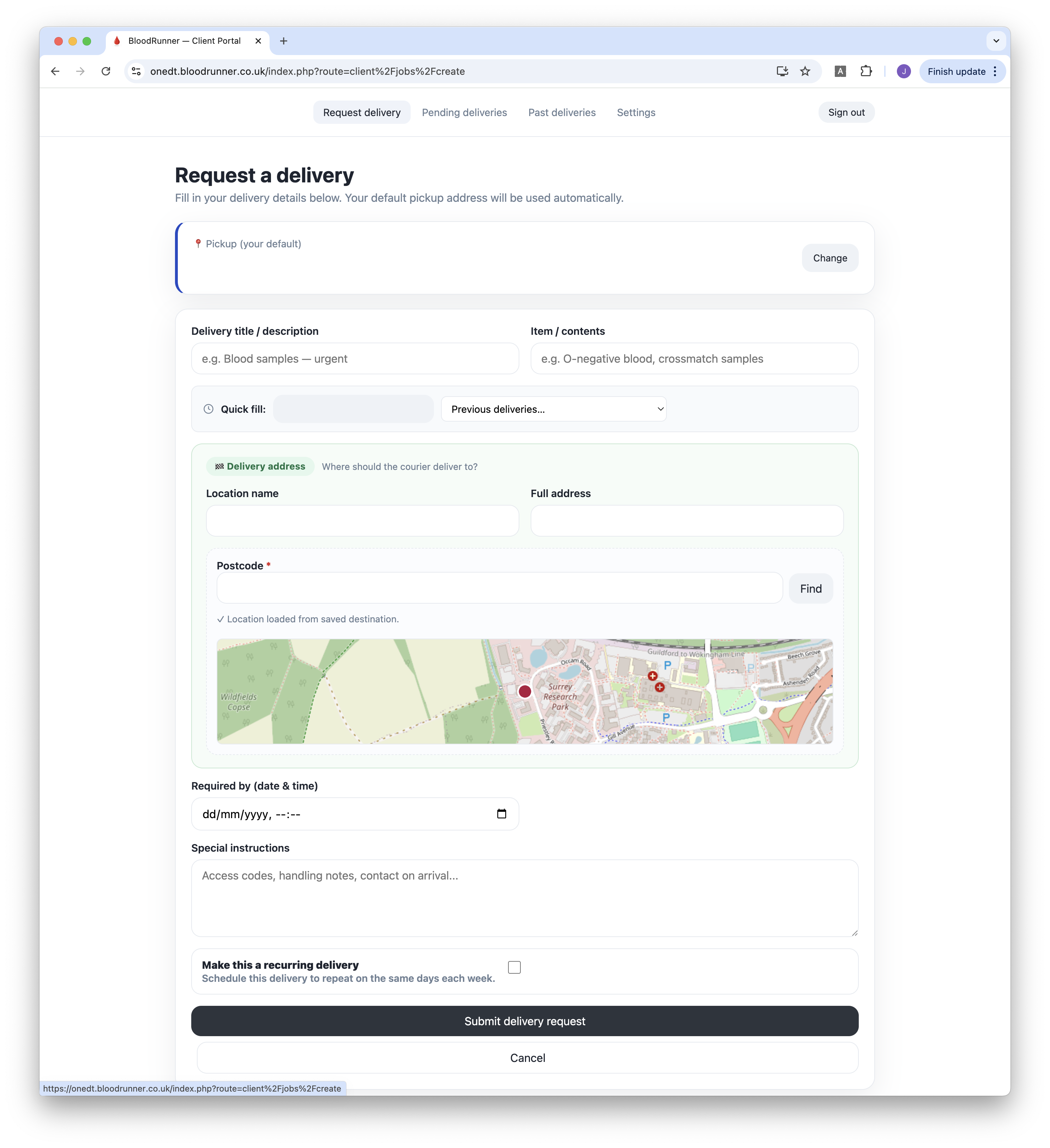Open the date picker calendar icon
Screen dimensions: 1050x1148
point(501,814)
